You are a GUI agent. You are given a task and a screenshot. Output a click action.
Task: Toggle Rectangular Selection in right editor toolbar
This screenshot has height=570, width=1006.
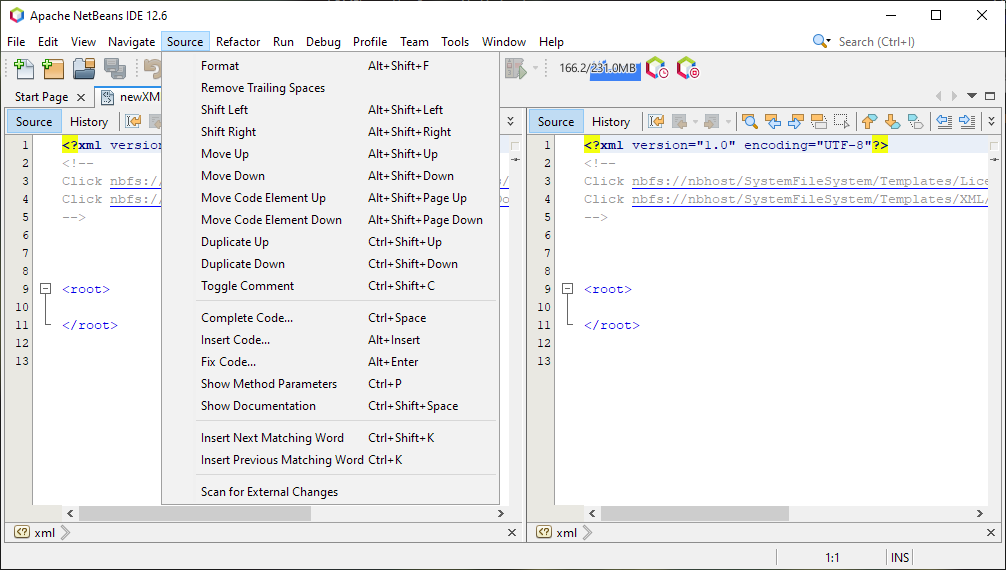(842, 121)
